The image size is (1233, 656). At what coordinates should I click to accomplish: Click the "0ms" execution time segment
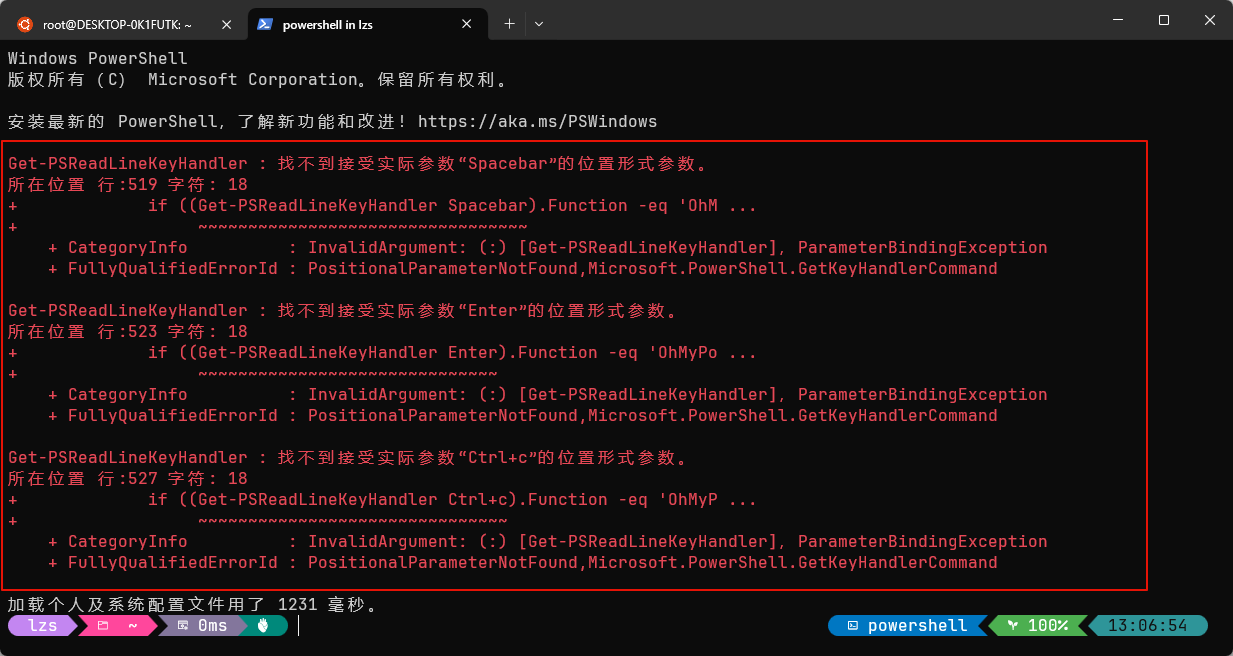(x=203, y=626)
